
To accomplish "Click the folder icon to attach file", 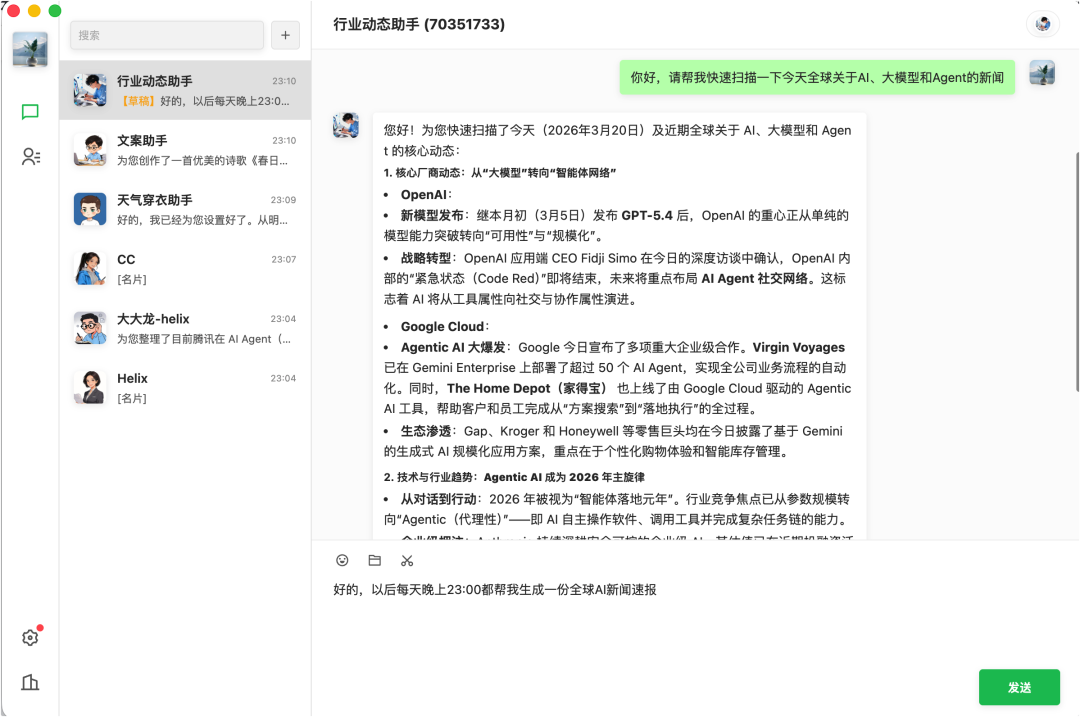I will [x=374, y=561].
